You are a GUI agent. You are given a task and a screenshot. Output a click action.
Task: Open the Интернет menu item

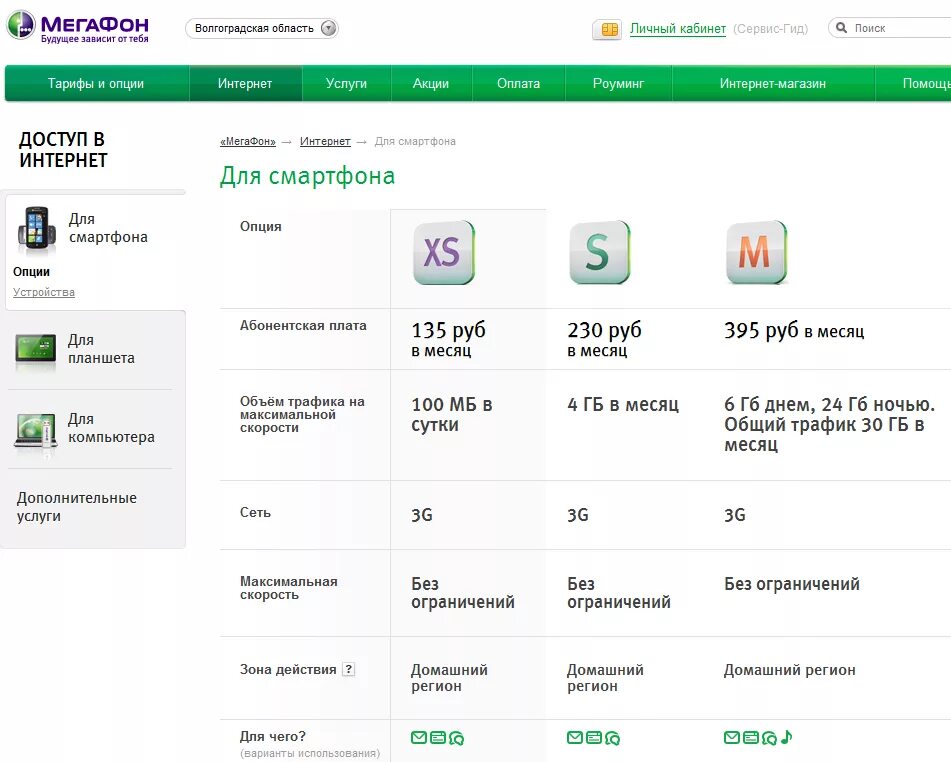[245, 84]
